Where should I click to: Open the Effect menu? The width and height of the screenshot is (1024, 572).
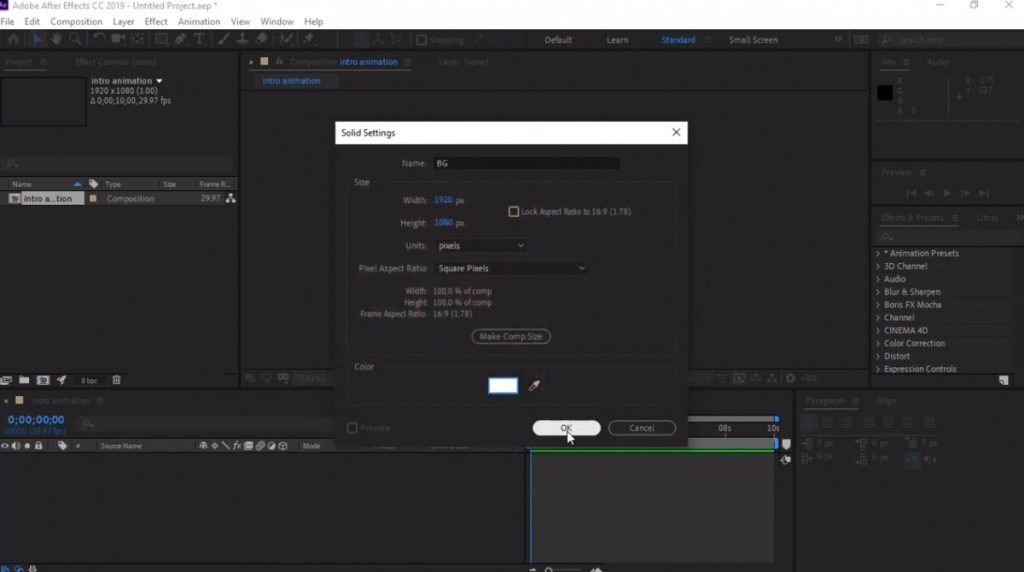155,22
